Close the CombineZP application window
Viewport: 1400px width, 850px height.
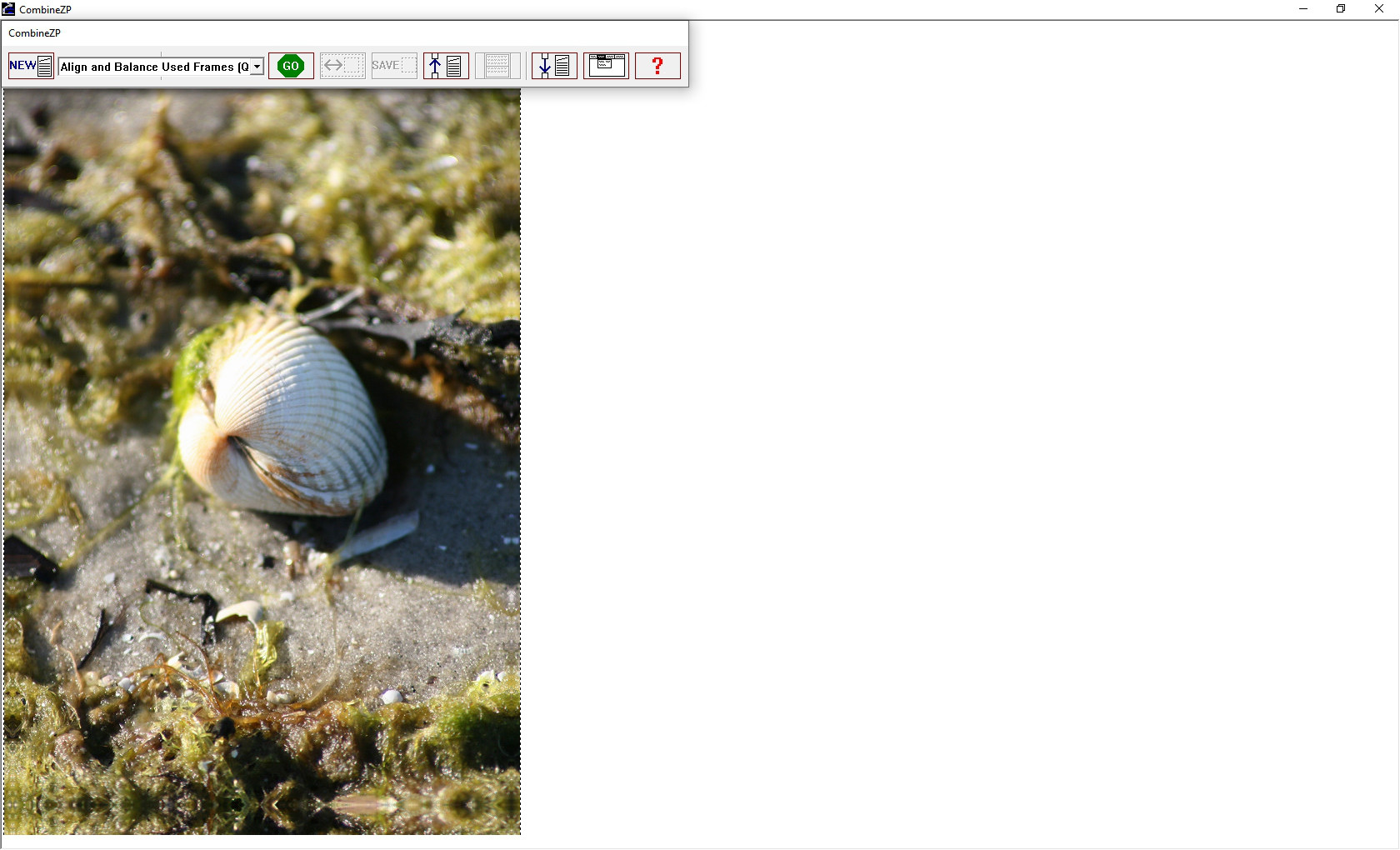(x=1379, y=9)
